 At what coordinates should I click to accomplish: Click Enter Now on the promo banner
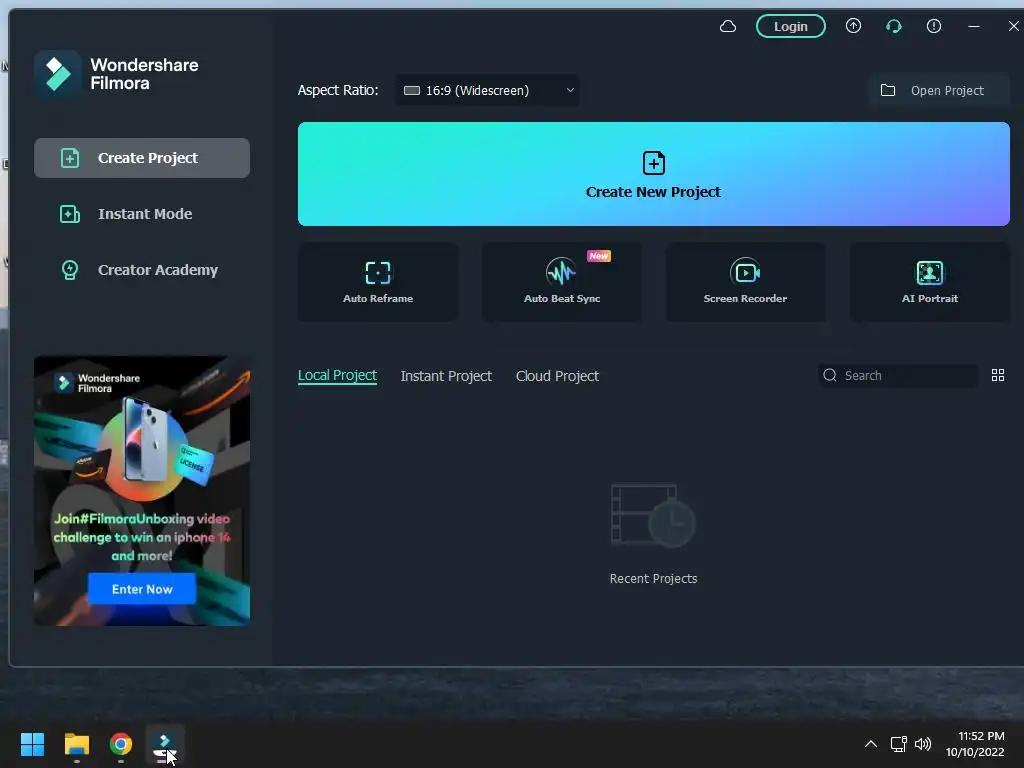coord(142,588)
